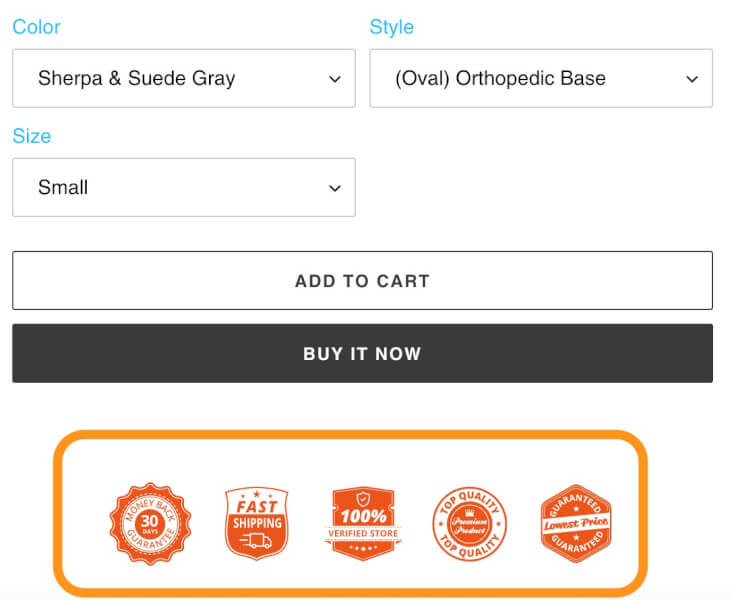
Task: Click the Lowest Price Guaranteed badge
Action: coord(576,523)
